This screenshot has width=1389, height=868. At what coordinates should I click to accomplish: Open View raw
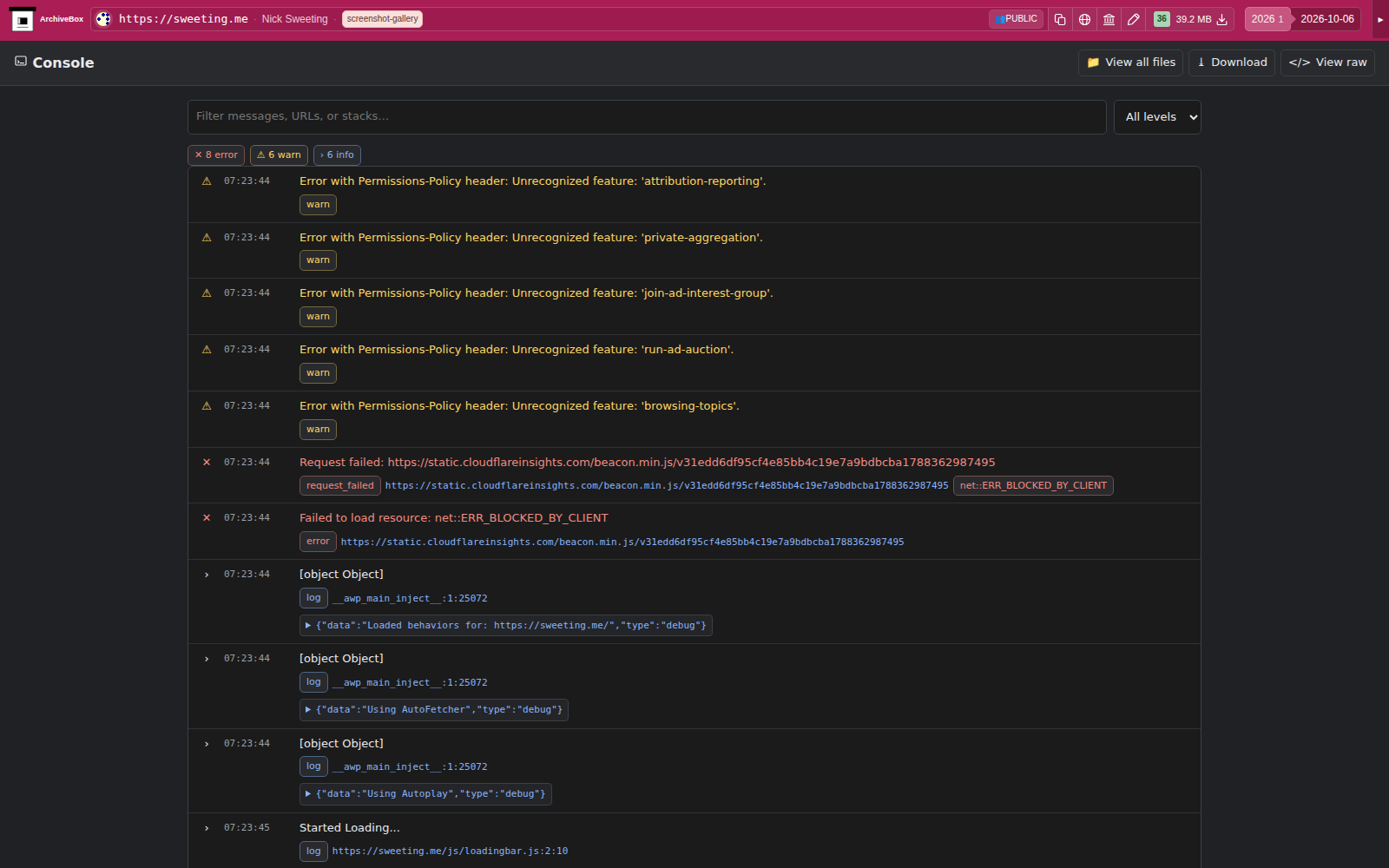(1327, 62)
